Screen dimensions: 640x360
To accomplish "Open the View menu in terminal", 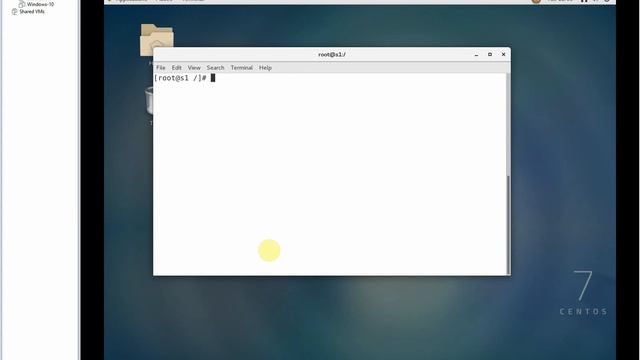I will click(194, 68).
